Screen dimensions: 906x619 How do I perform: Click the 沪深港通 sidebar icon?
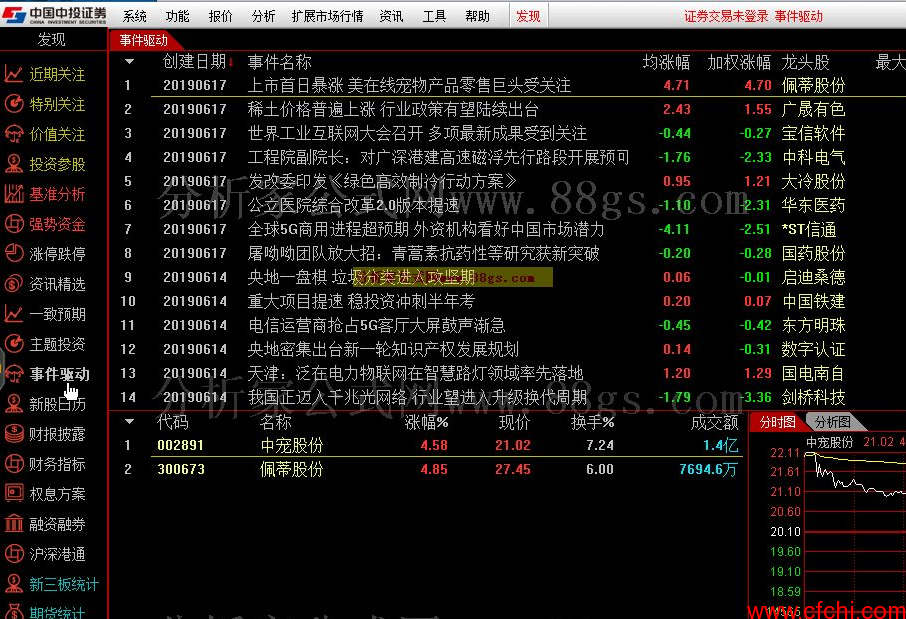13,554
